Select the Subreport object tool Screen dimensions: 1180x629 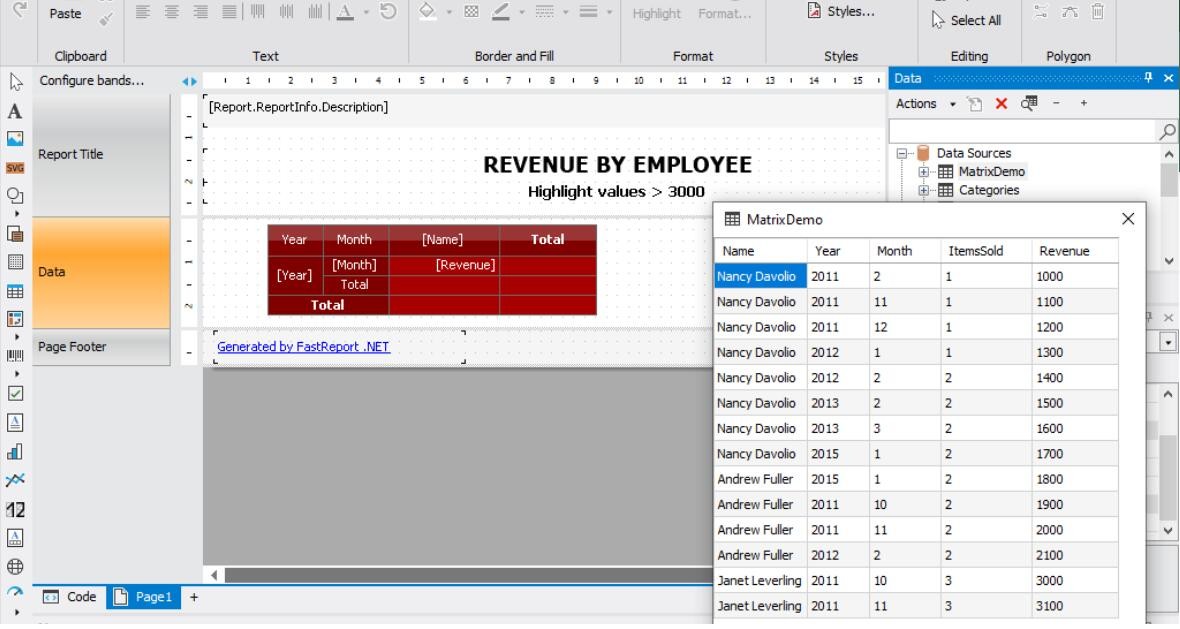click(15, 233)
